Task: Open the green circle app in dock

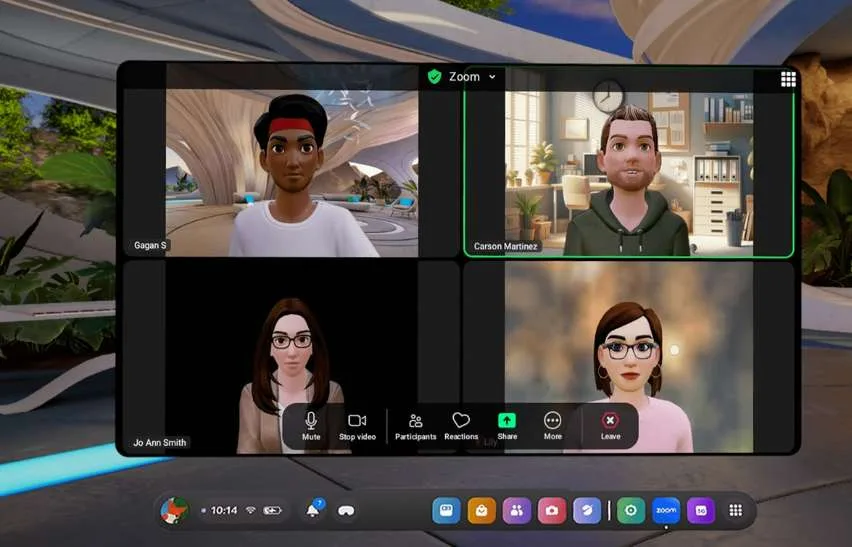Action: point(631,511)
